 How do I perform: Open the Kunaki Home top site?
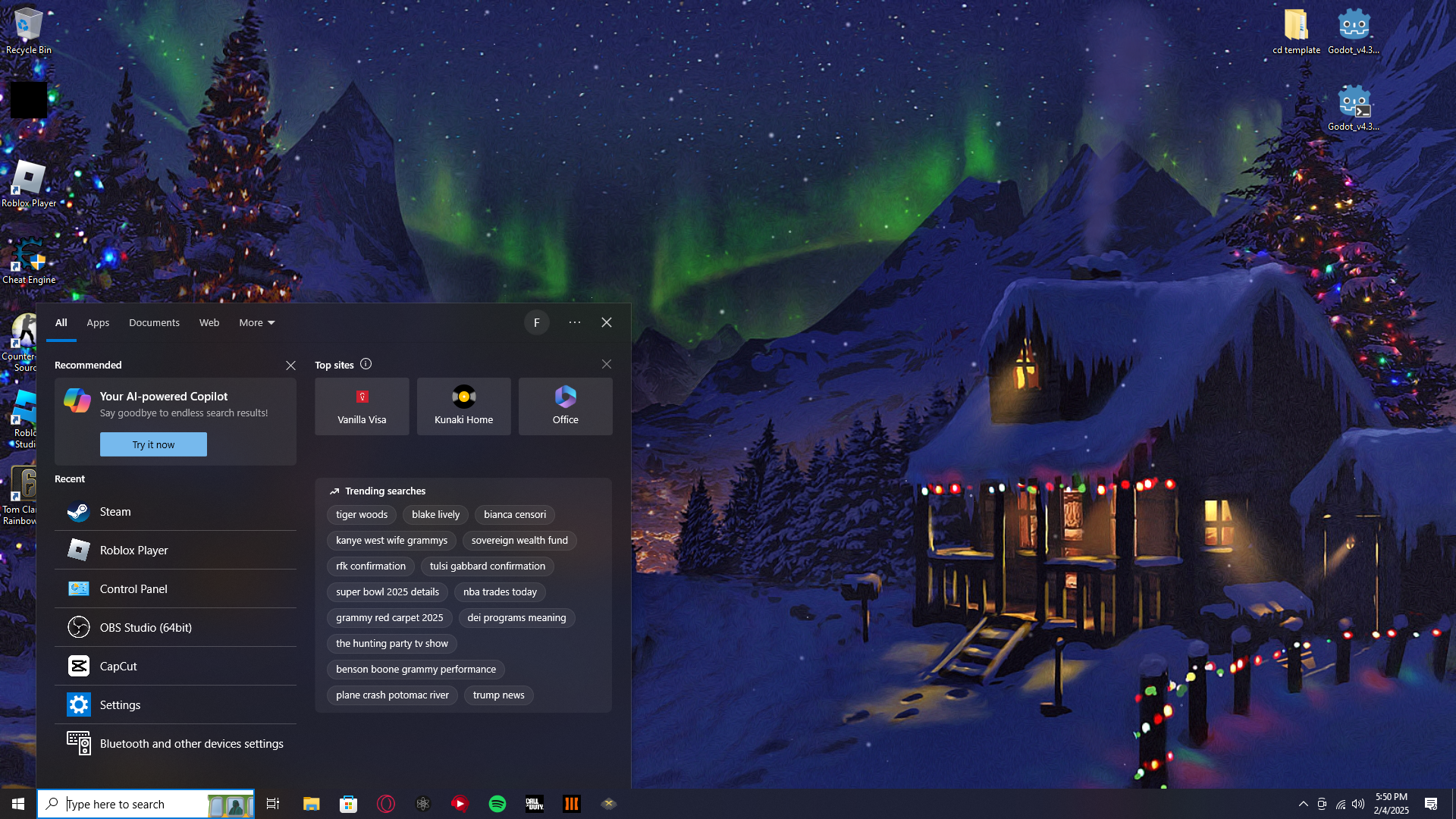463,406
